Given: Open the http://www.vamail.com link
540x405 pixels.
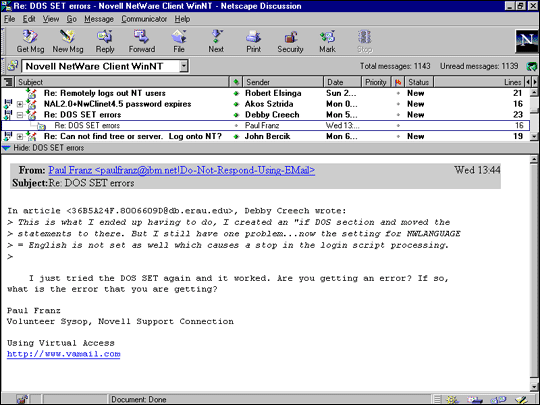Looking at the screenshot, I should (64, 354).
